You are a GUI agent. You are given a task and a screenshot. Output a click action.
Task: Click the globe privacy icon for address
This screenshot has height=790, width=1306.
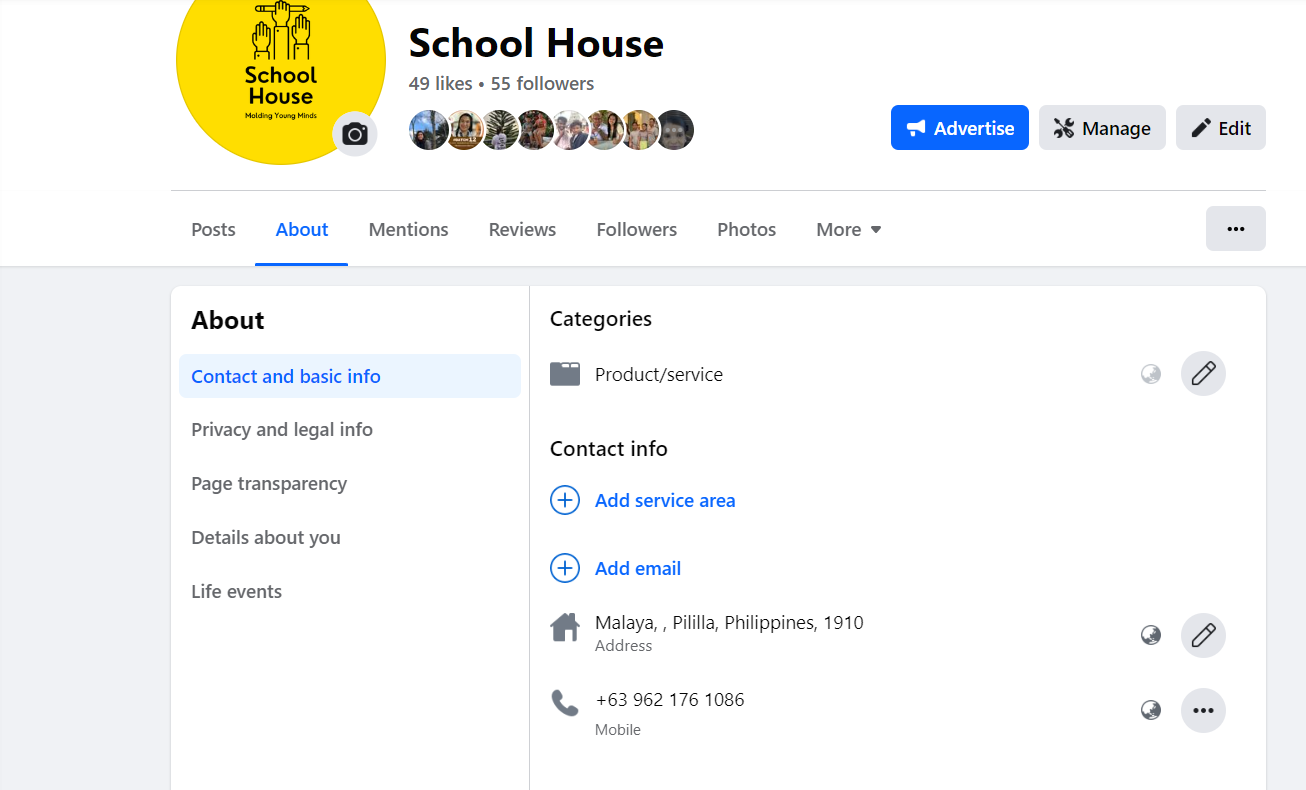1151,635
